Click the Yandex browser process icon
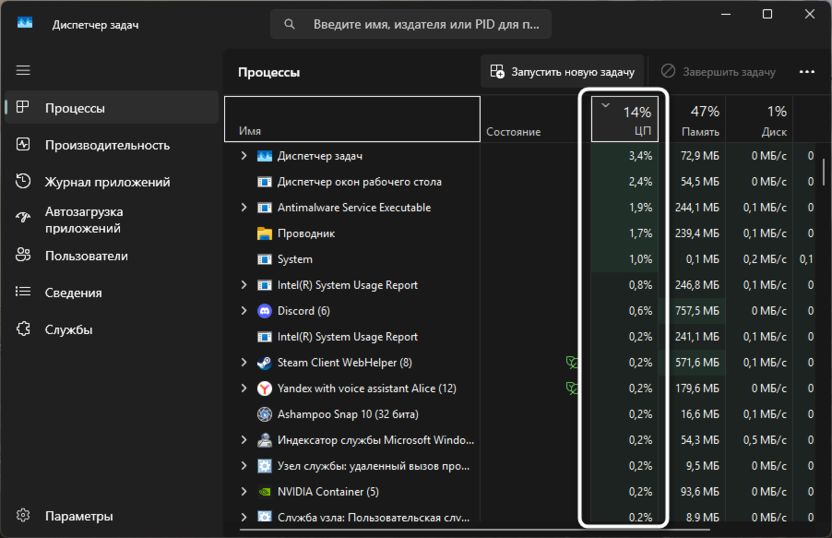This screenshot has height=538, width=832. 264,388
